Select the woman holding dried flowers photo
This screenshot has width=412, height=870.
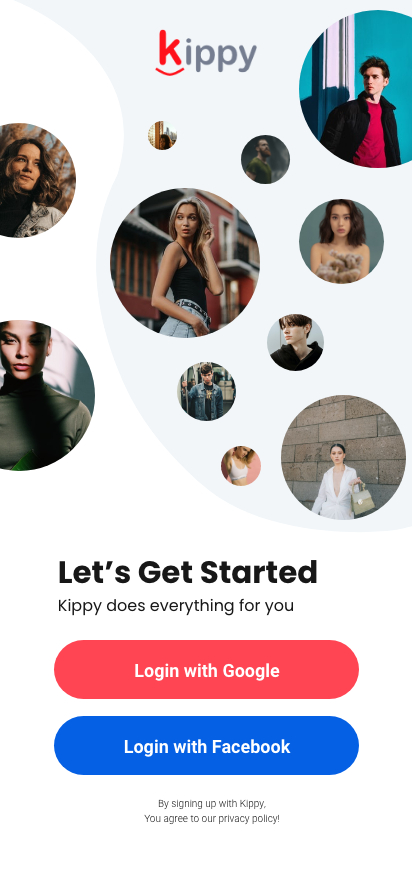tap(341, 241)
